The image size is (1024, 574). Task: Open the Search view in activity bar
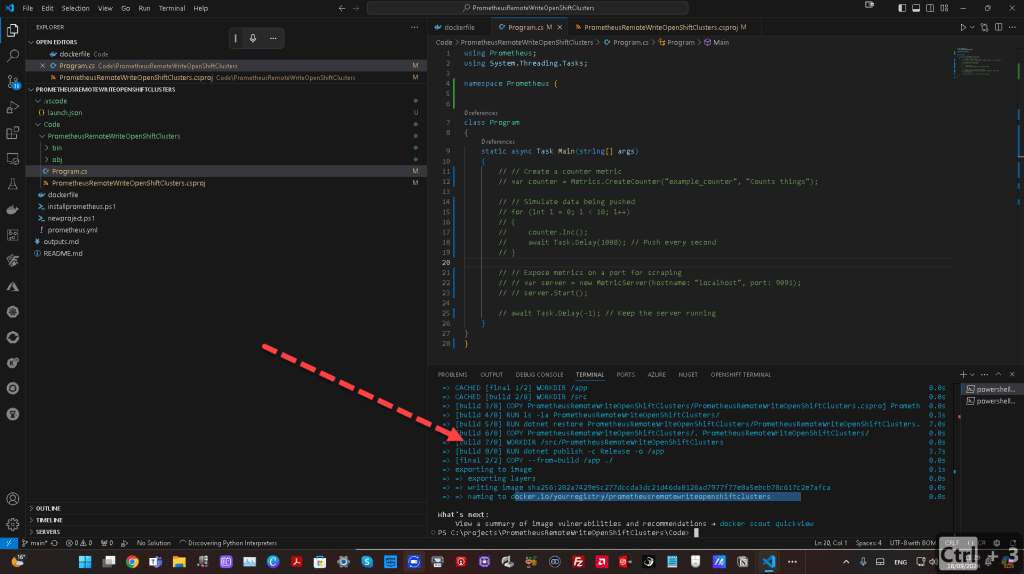coord(12,56)
